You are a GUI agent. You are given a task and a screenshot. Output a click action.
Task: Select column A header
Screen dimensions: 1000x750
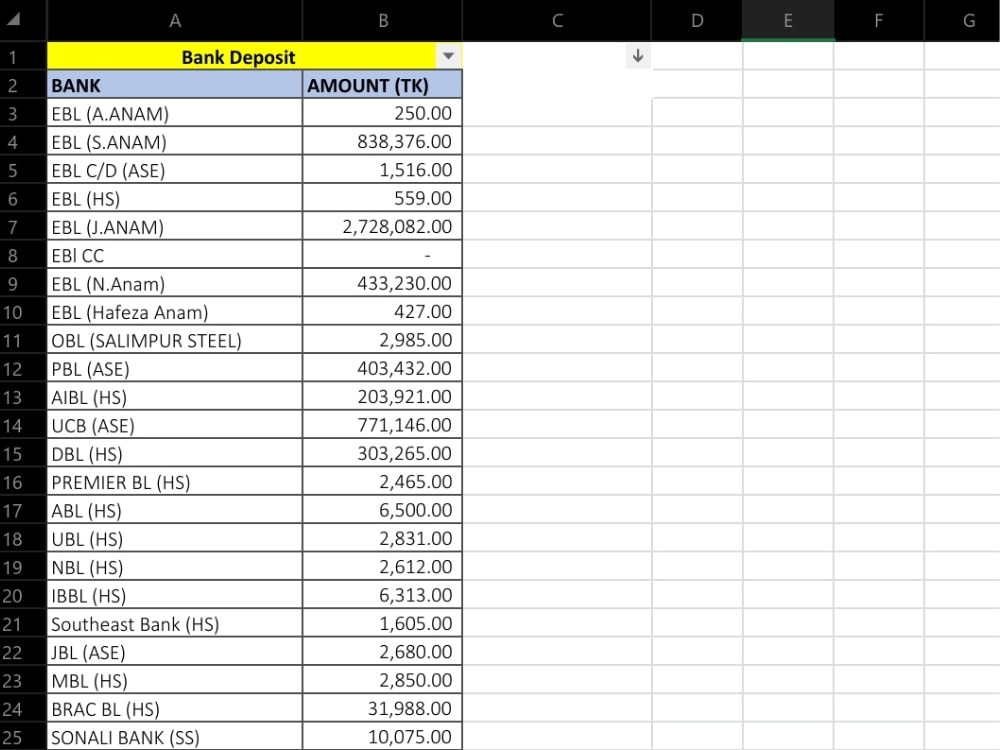[175, 20]
